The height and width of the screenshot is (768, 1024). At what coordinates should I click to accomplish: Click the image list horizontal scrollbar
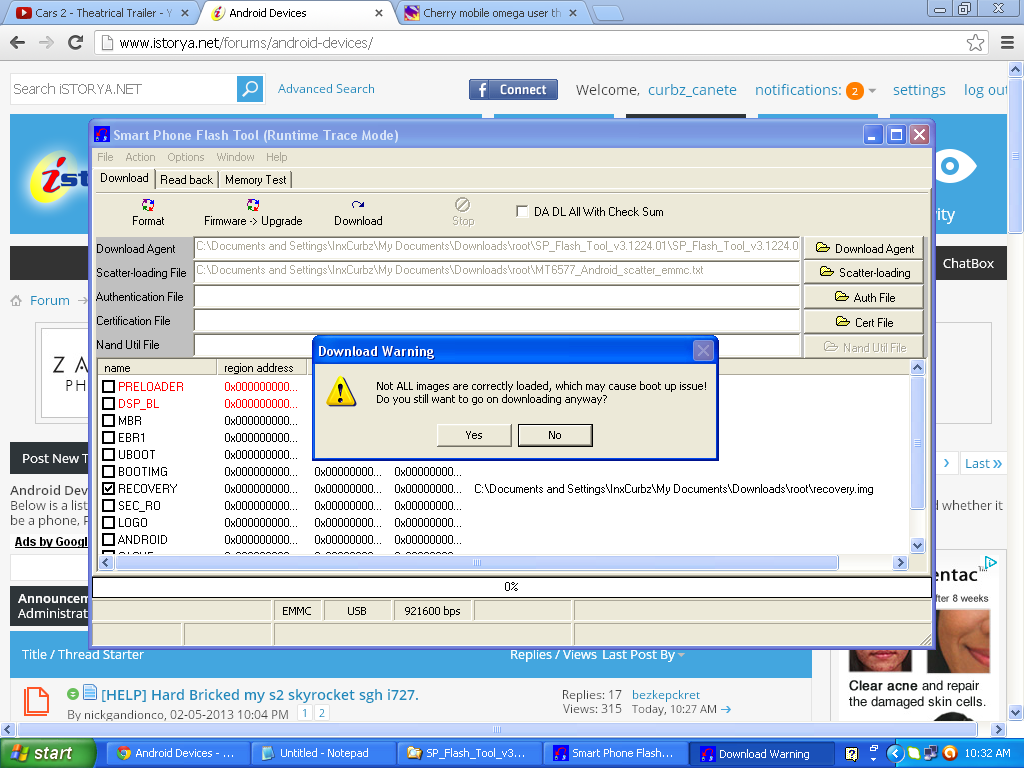pos(477,562)
